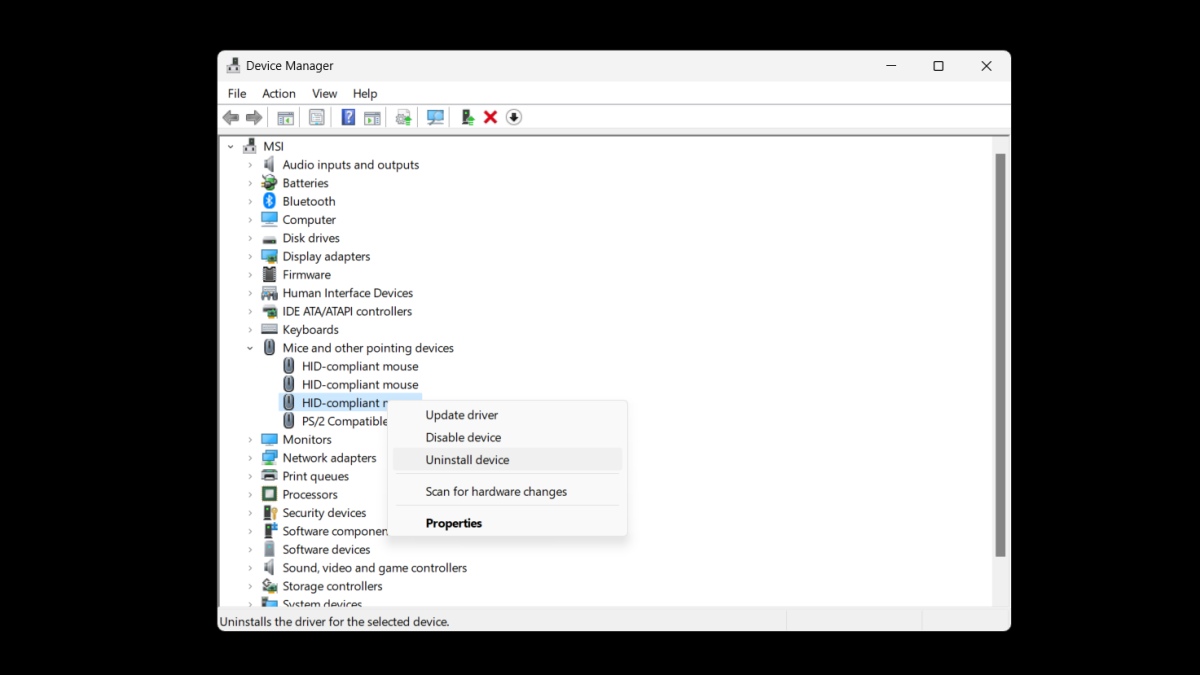Expand the Bluetooth node chevron

coord(250,201)
